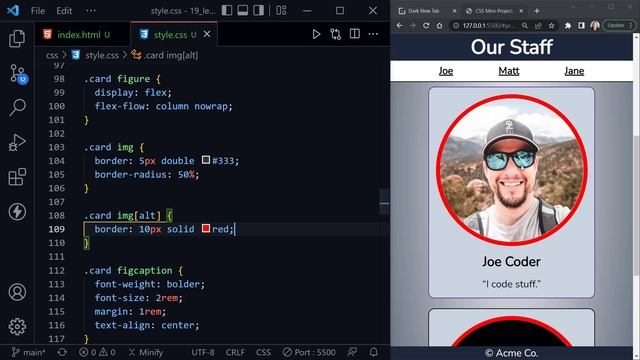
Task: Close the Dark New Tab browser tab
Action: [x=454, y=11]
